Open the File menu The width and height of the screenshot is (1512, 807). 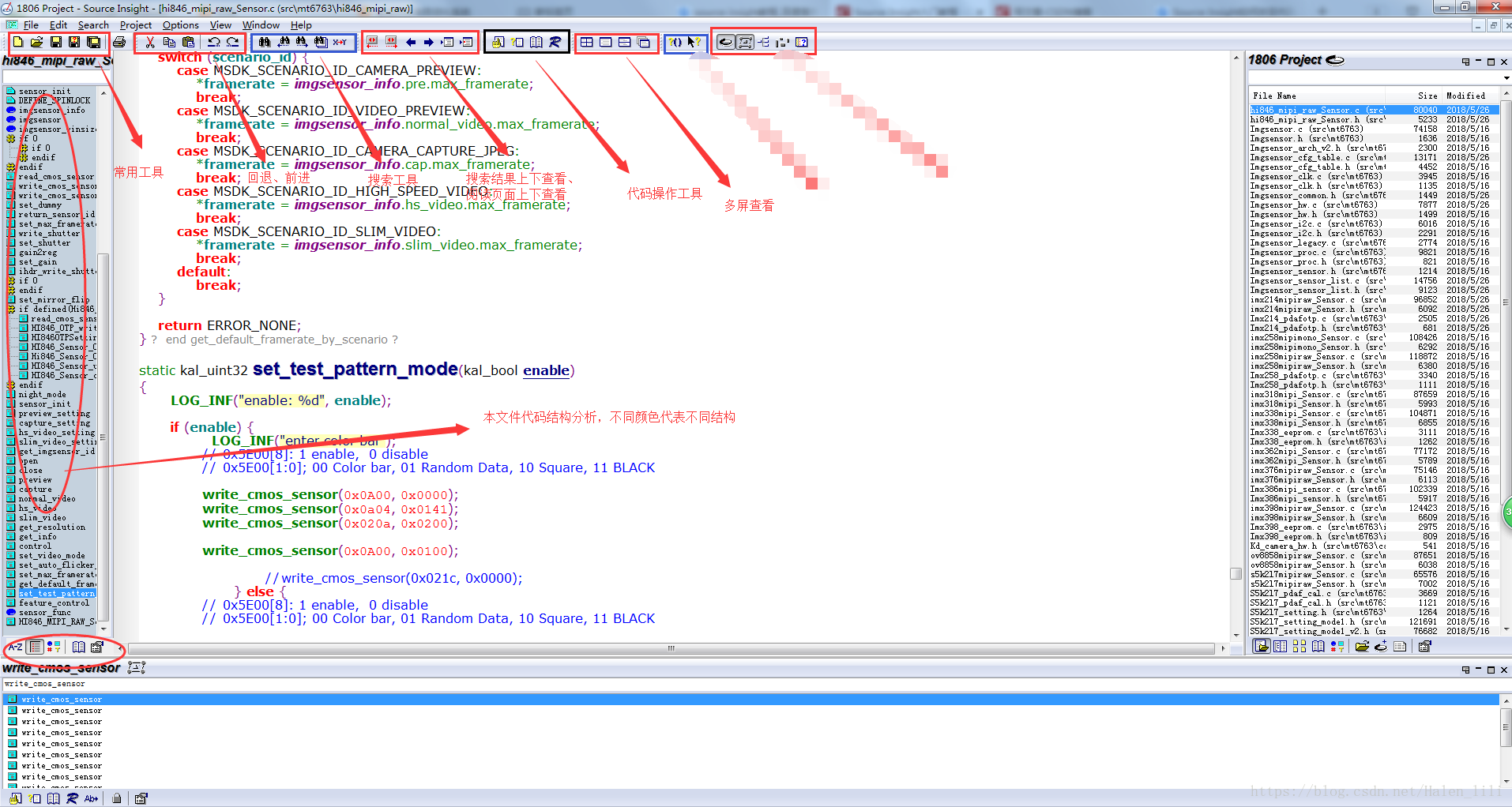coord(31,25)
